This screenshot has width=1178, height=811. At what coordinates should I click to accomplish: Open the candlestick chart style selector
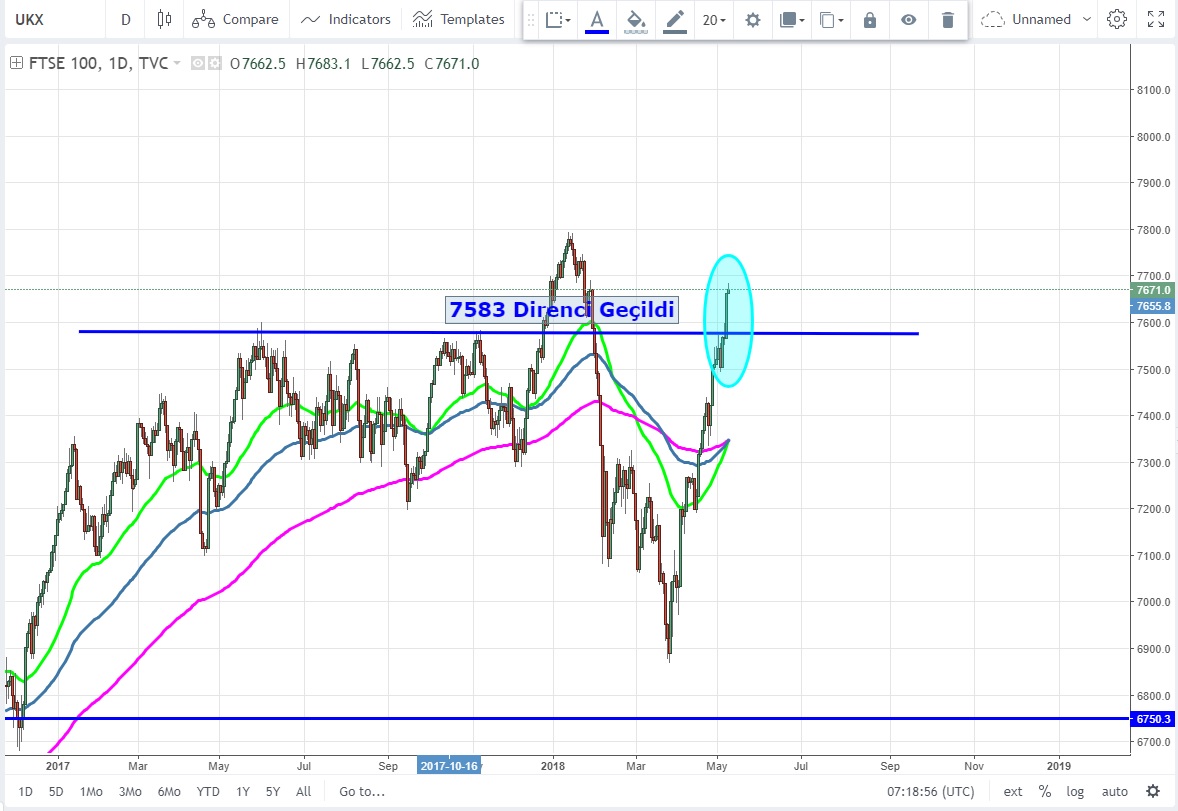[x=165, y=19]
